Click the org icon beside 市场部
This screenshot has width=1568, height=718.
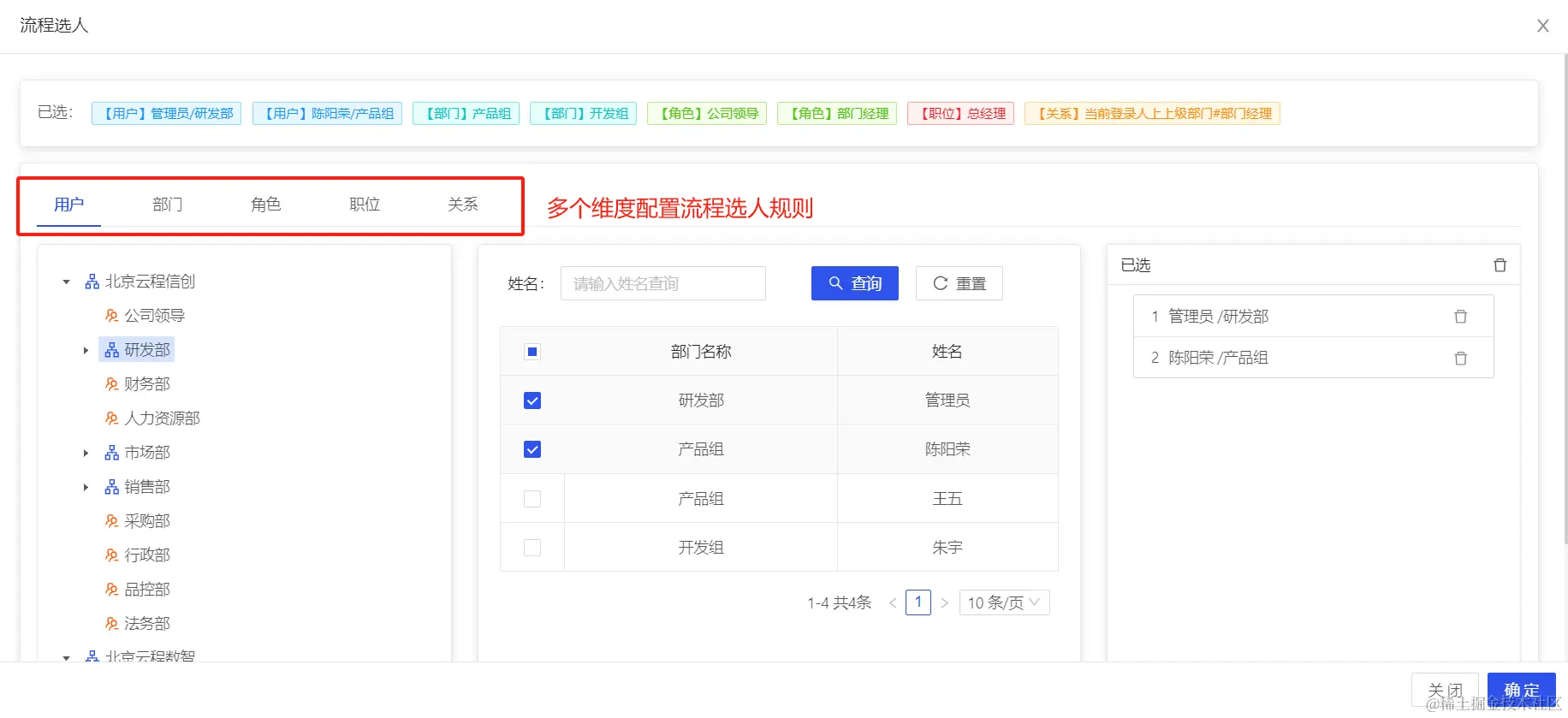tap(111, 453)
